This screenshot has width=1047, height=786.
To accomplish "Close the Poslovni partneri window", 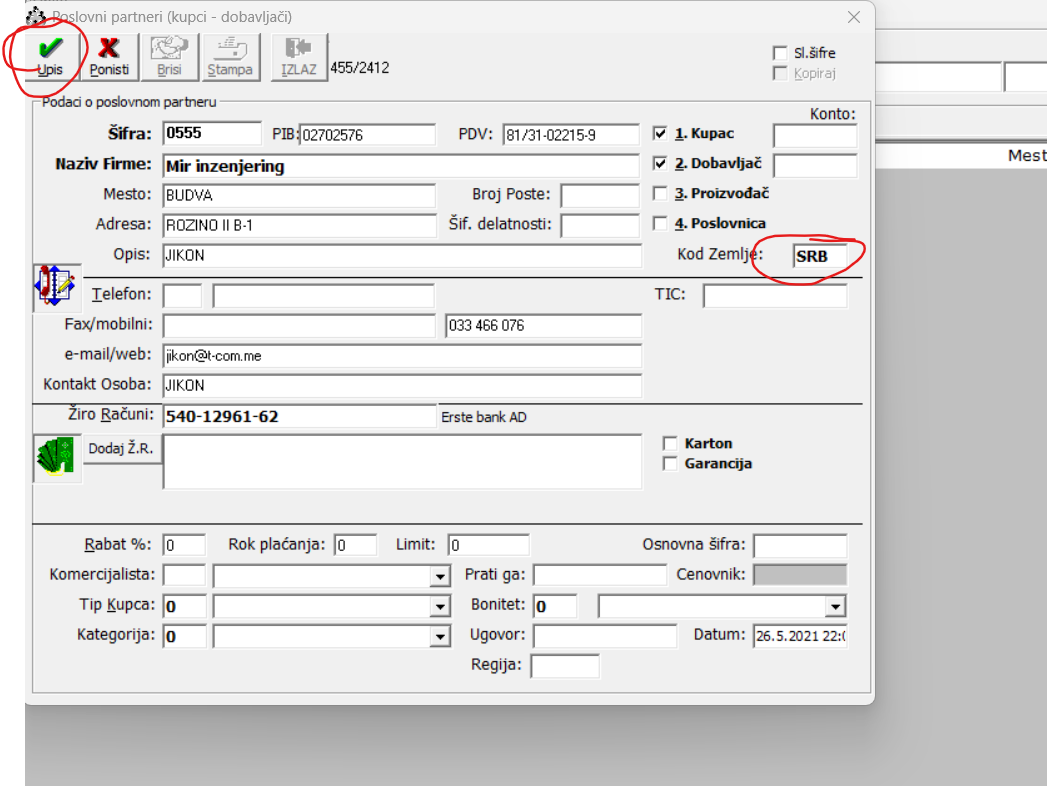I will point(853,17).
